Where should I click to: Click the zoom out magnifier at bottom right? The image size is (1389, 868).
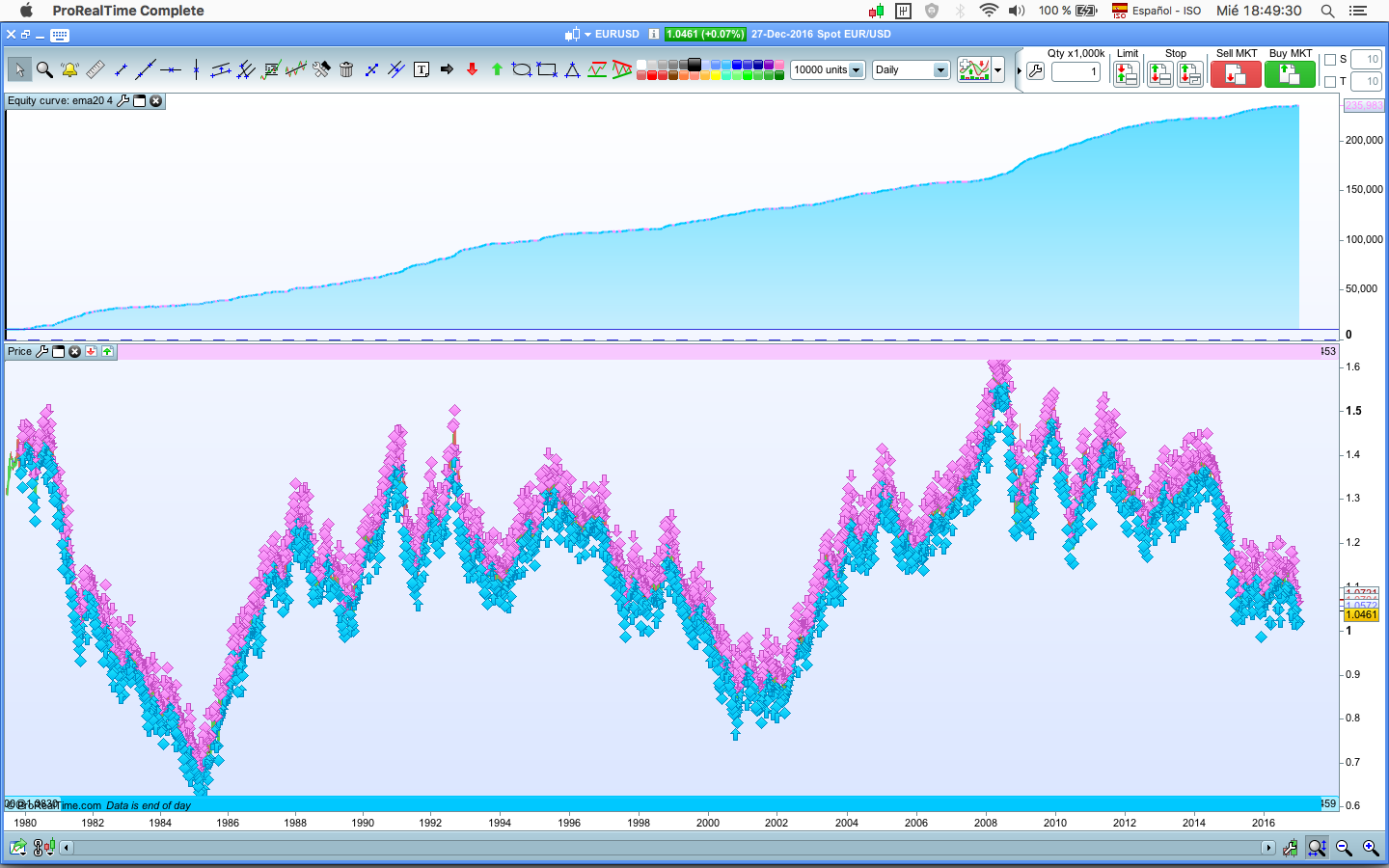[x=1344, y=848]
